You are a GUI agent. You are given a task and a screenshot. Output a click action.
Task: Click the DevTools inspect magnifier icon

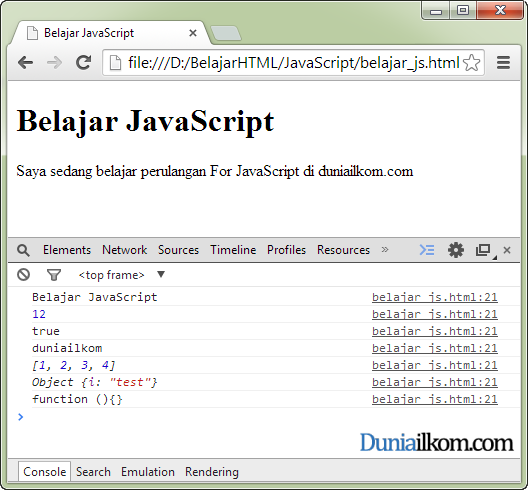pos(23,250)
